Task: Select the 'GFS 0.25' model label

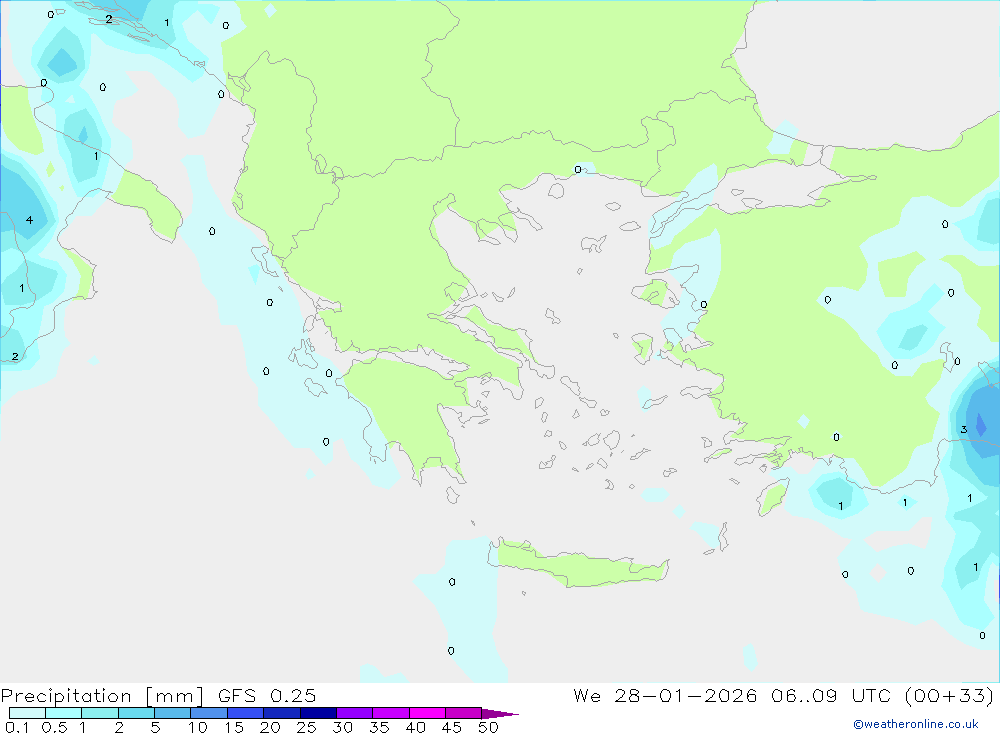Action: point(267,695)
